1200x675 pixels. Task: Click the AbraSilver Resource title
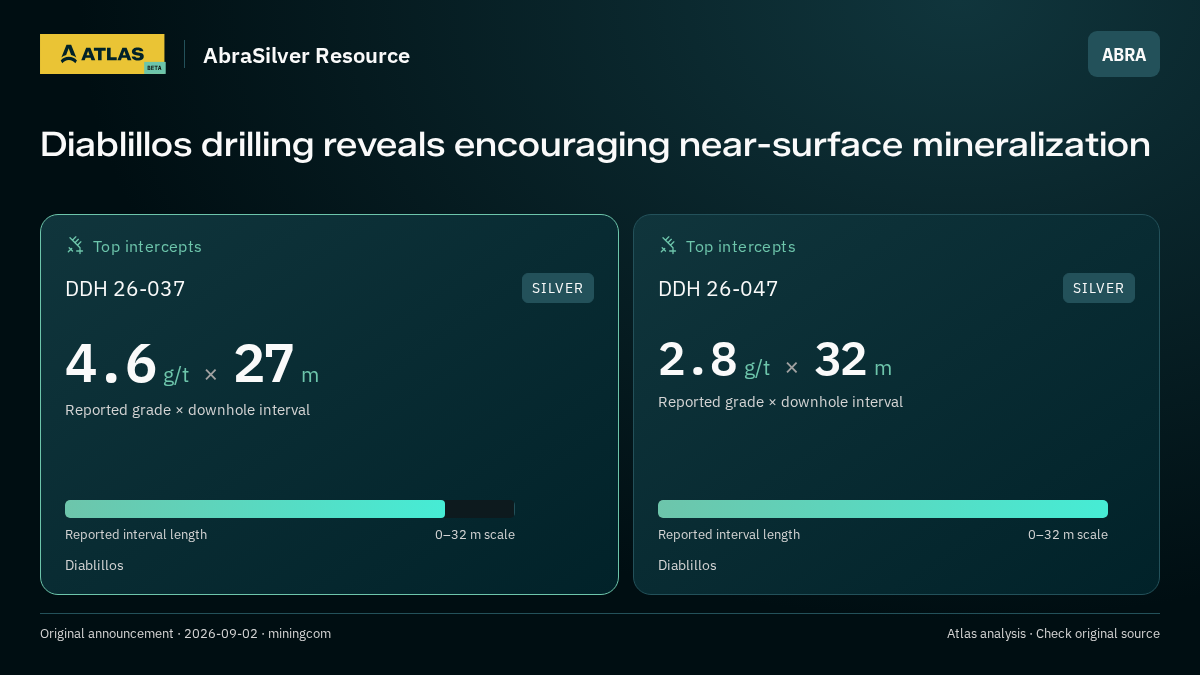[306, 55]
